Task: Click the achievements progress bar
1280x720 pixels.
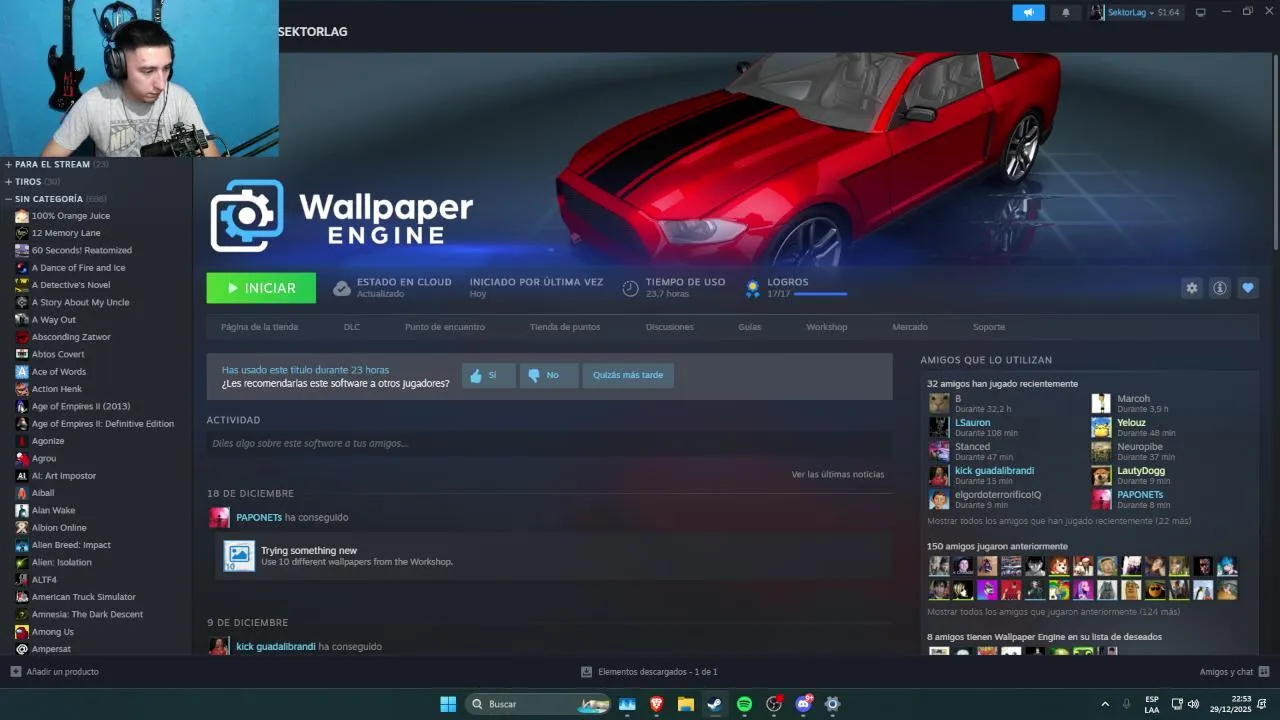Action: point(820,294)
